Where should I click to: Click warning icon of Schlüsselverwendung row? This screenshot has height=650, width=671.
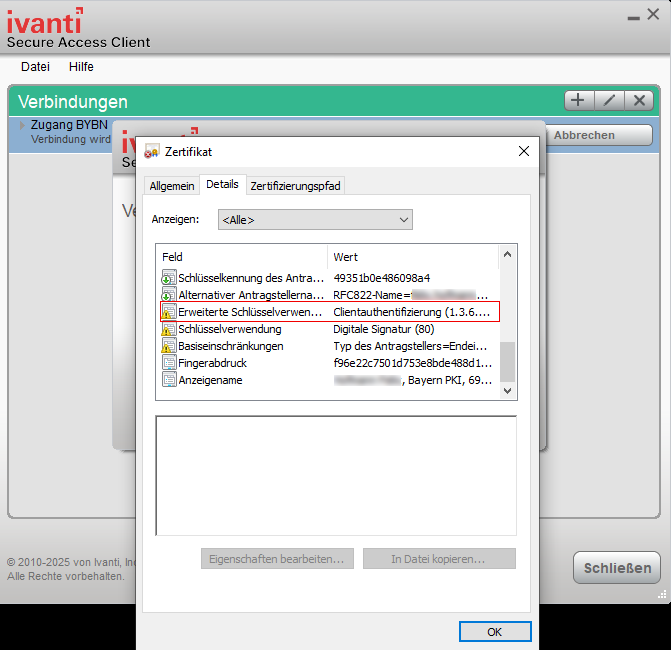(x=169, y=329)
